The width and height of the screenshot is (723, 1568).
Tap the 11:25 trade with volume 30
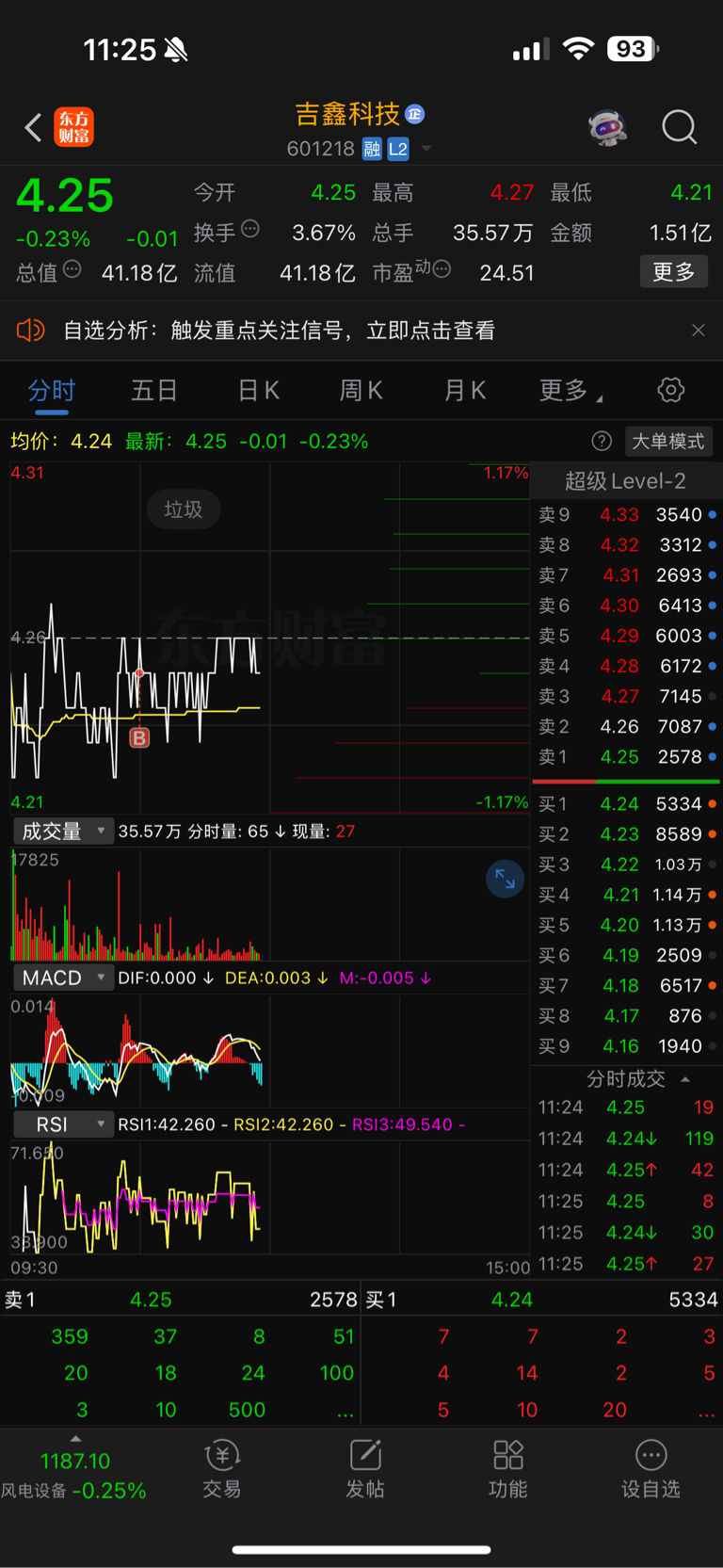pyautogui.click(x=626, y=1233)
